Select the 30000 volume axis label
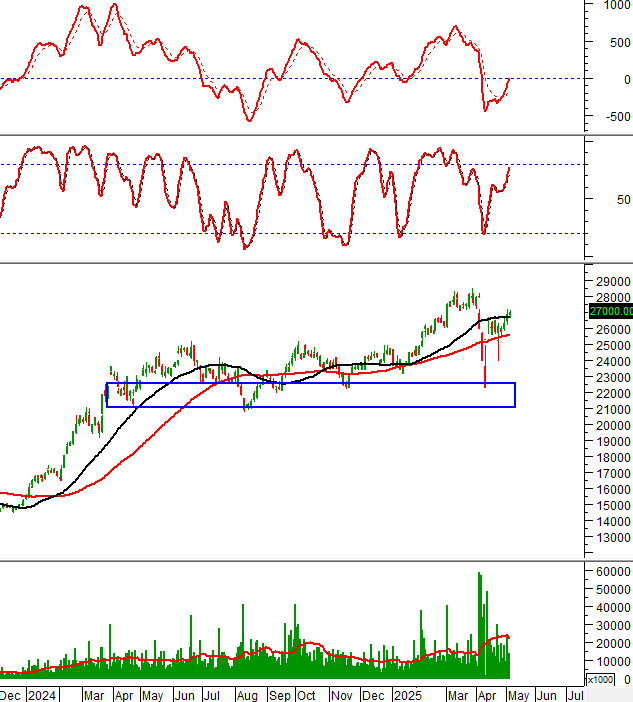The height and width of the screenshot is (702, 633). (613, 625)
